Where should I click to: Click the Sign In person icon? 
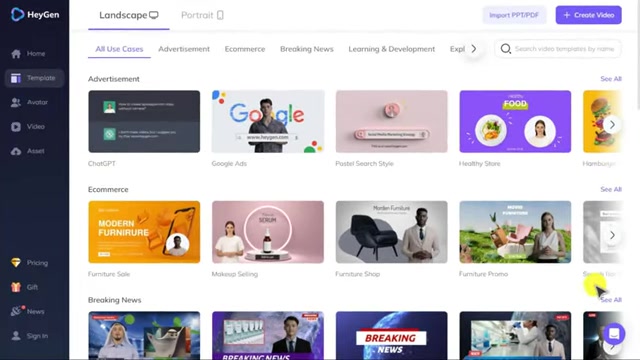[16, 336]
